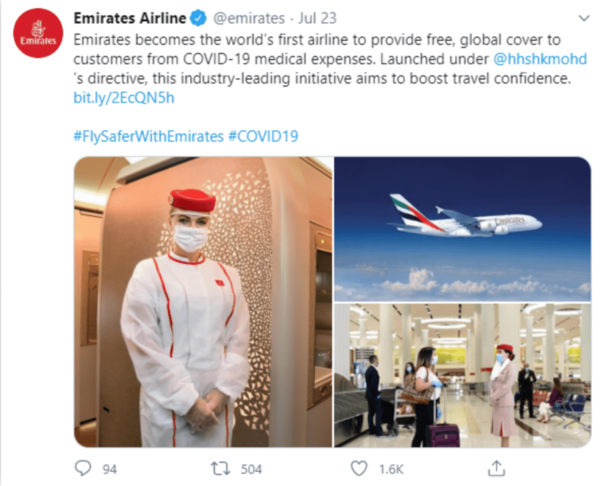The image size is (600, 486).
Task: Open the #FlySaferWithEmirates hashtag
Action: click(x=148, y=136)
